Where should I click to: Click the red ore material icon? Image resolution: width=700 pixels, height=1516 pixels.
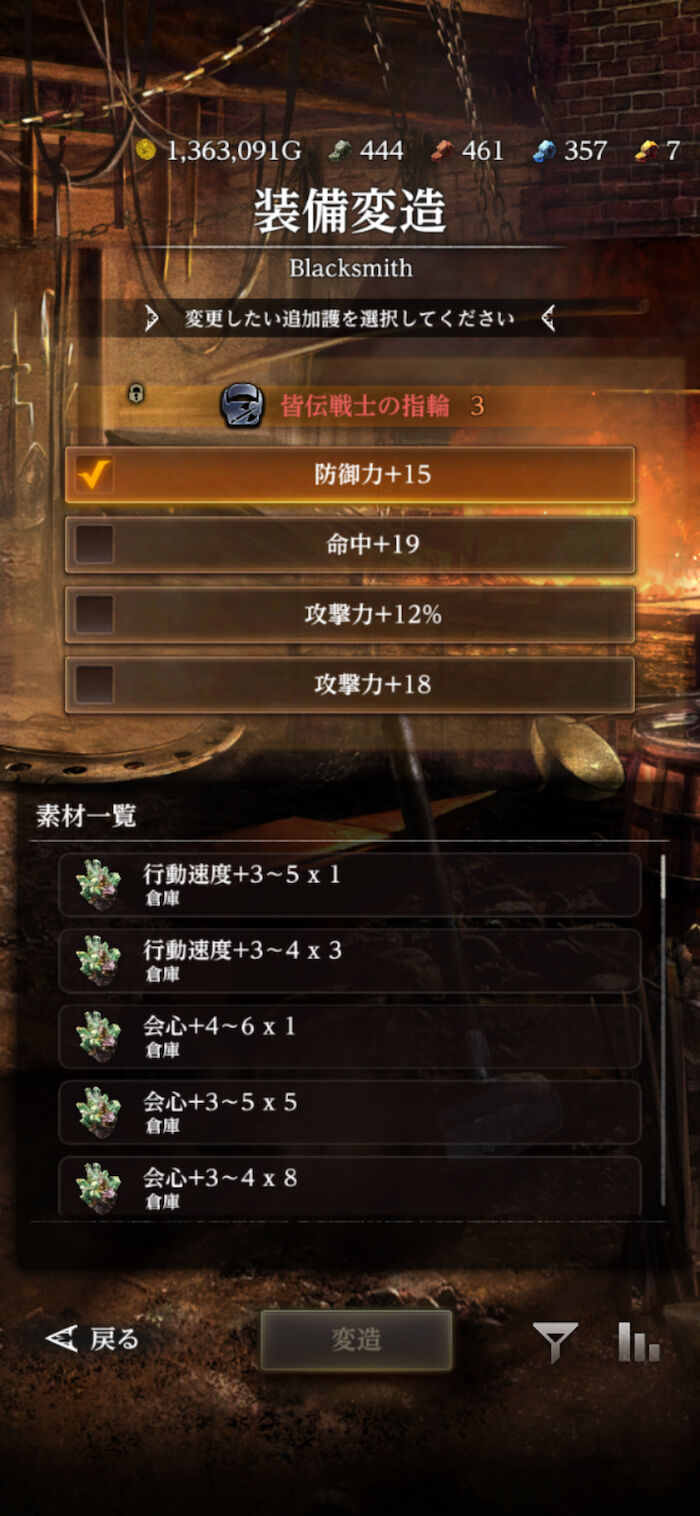442,150
